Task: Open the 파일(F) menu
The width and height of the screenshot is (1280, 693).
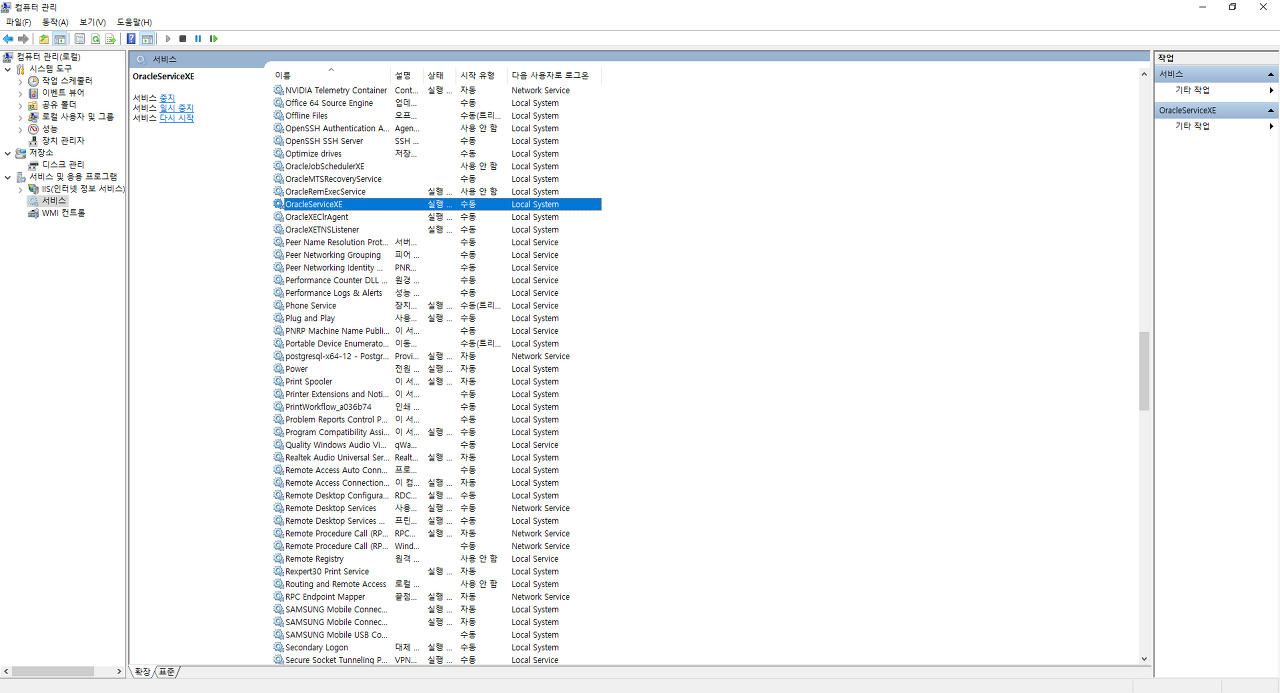Action: coord(18,22)
